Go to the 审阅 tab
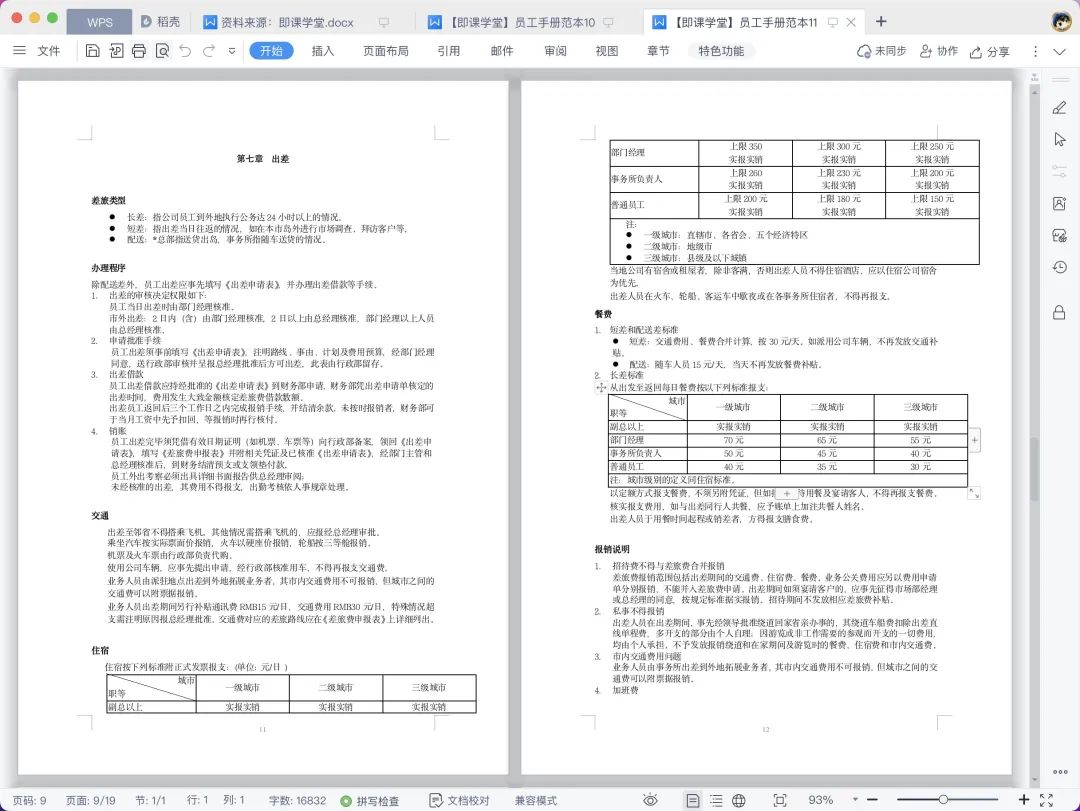Viewport: 1080px width, 811px height. [x=555, y=51]
